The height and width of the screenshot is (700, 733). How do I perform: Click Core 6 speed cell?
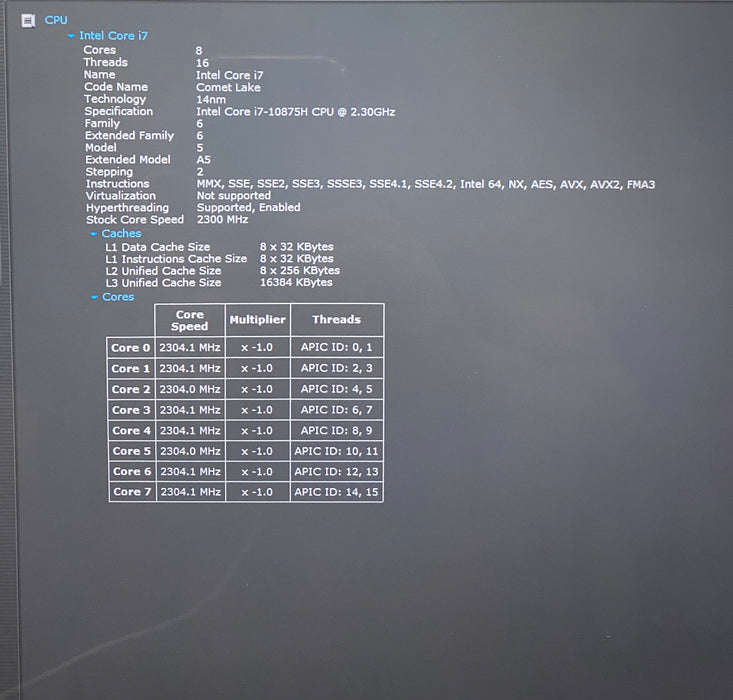point(190,472)
